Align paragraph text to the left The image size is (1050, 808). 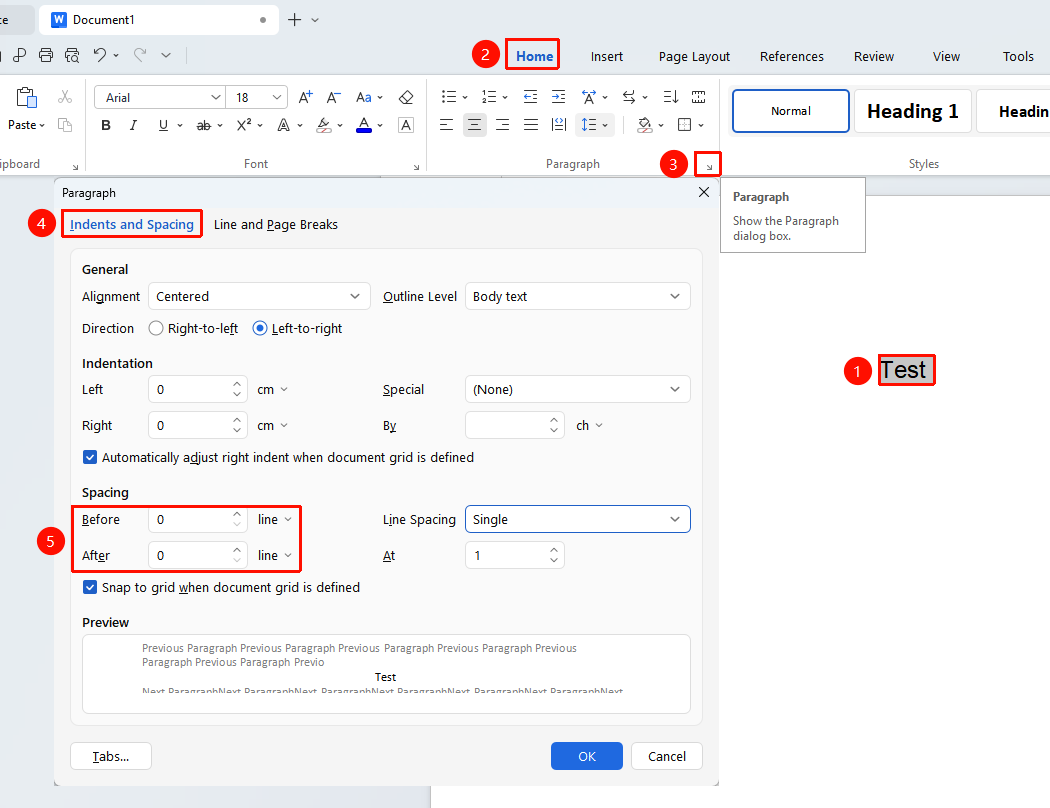point(446,125)
